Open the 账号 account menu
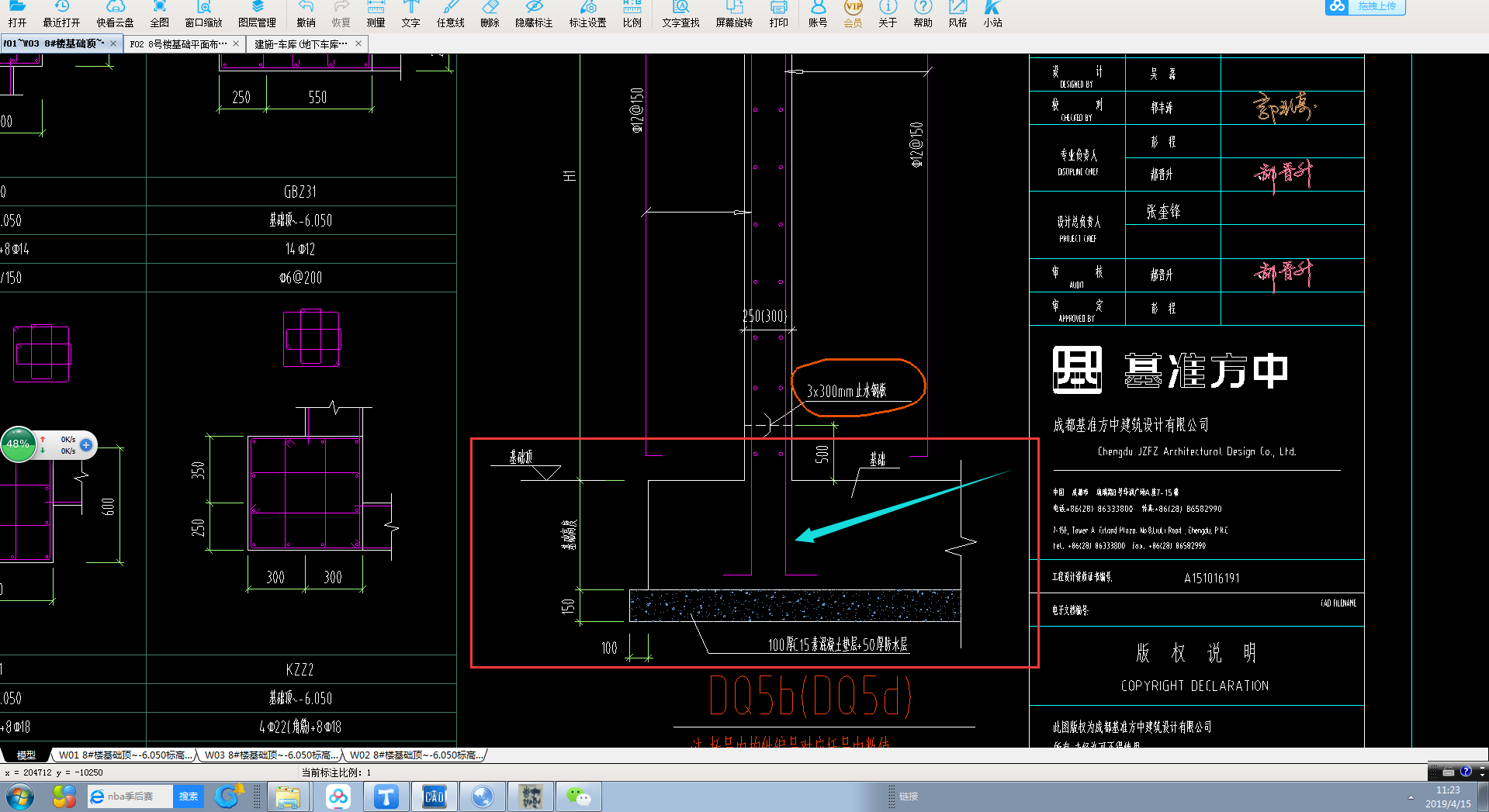The width and height of the screenshot is (1489, 812). coord(818,14)
